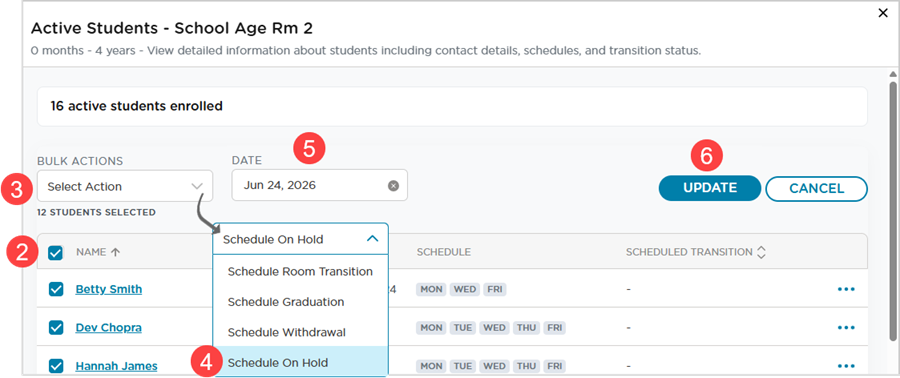
Task: Click the 16 active students enrolled text
Action: tap(137, 106)
